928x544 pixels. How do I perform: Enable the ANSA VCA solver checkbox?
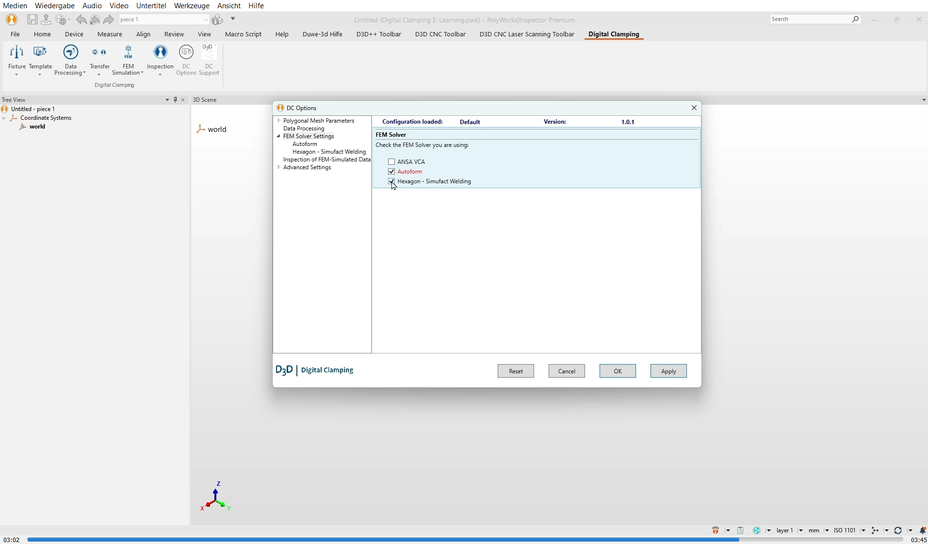(391, 162)
